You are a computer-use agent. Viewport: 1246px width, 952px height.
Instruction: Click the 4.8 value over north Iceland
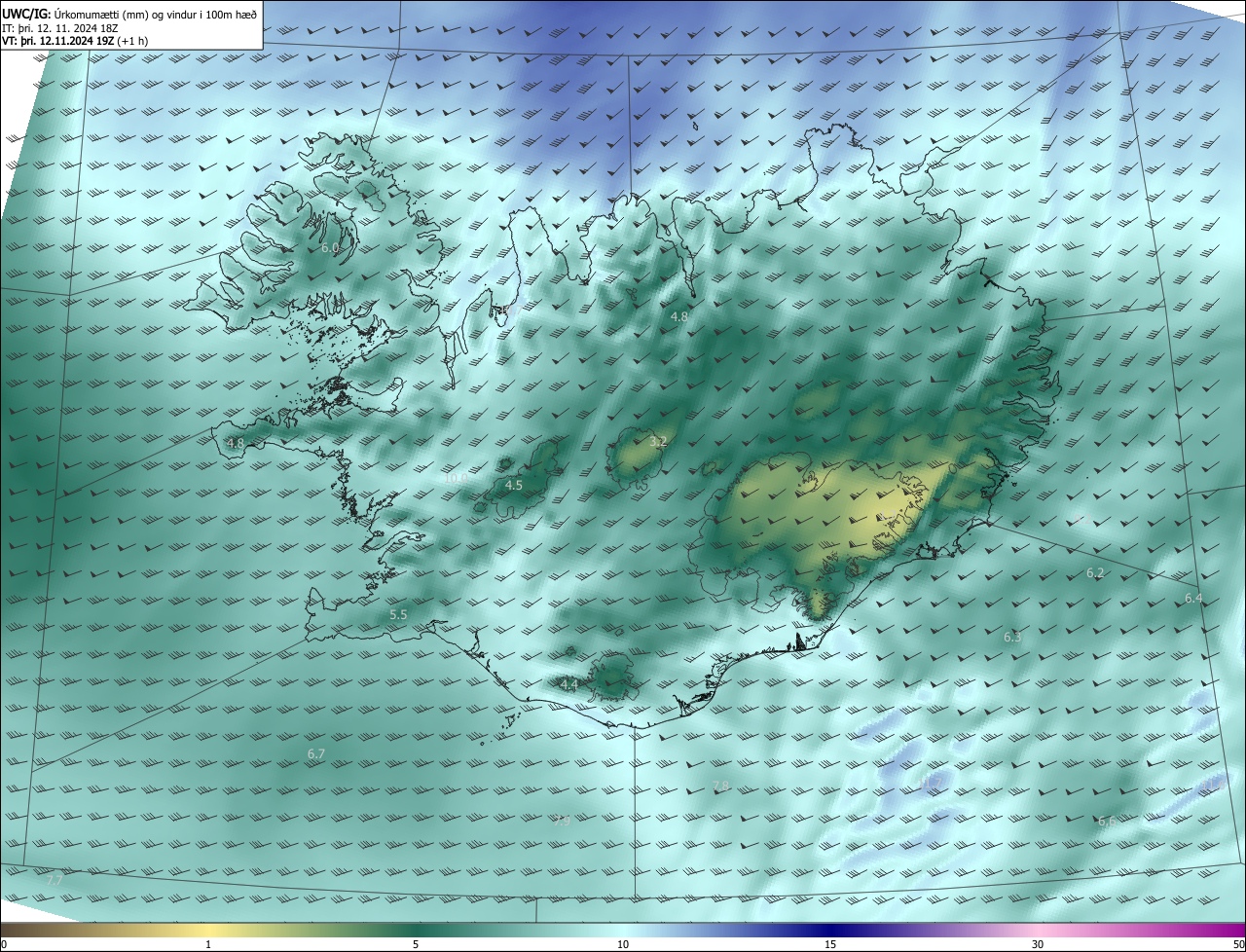click(679, 317)
